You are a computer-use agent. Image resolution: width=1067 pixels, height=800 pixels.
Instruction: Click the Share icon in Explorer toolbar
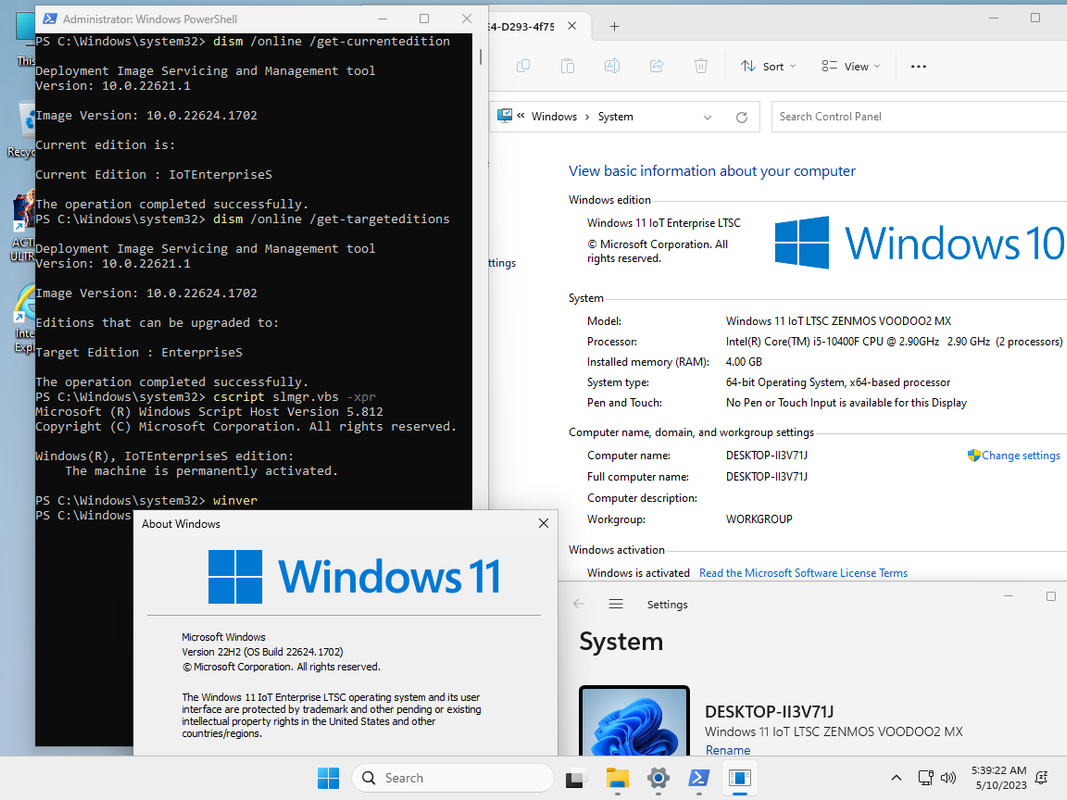click(657, 66)
